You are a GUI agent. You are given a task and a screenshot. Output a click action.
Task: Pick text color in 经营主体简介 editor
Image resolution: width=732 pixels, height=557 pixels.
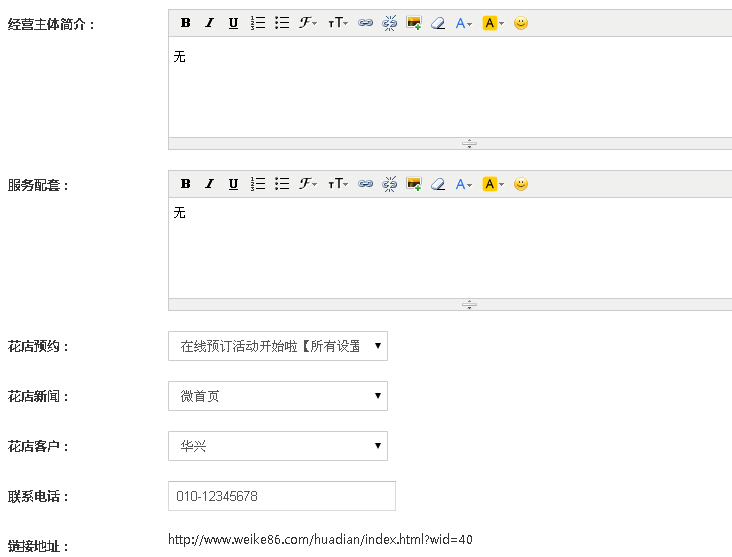point(464,23)
